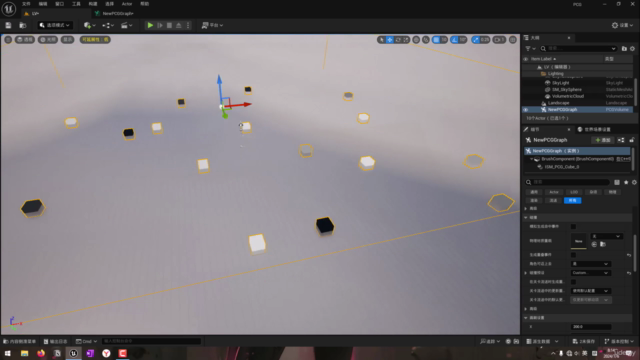This screenshot has width=640, height=360.
Task: Select the highlighted blue 'All' filter
Action: click(572, 200)
